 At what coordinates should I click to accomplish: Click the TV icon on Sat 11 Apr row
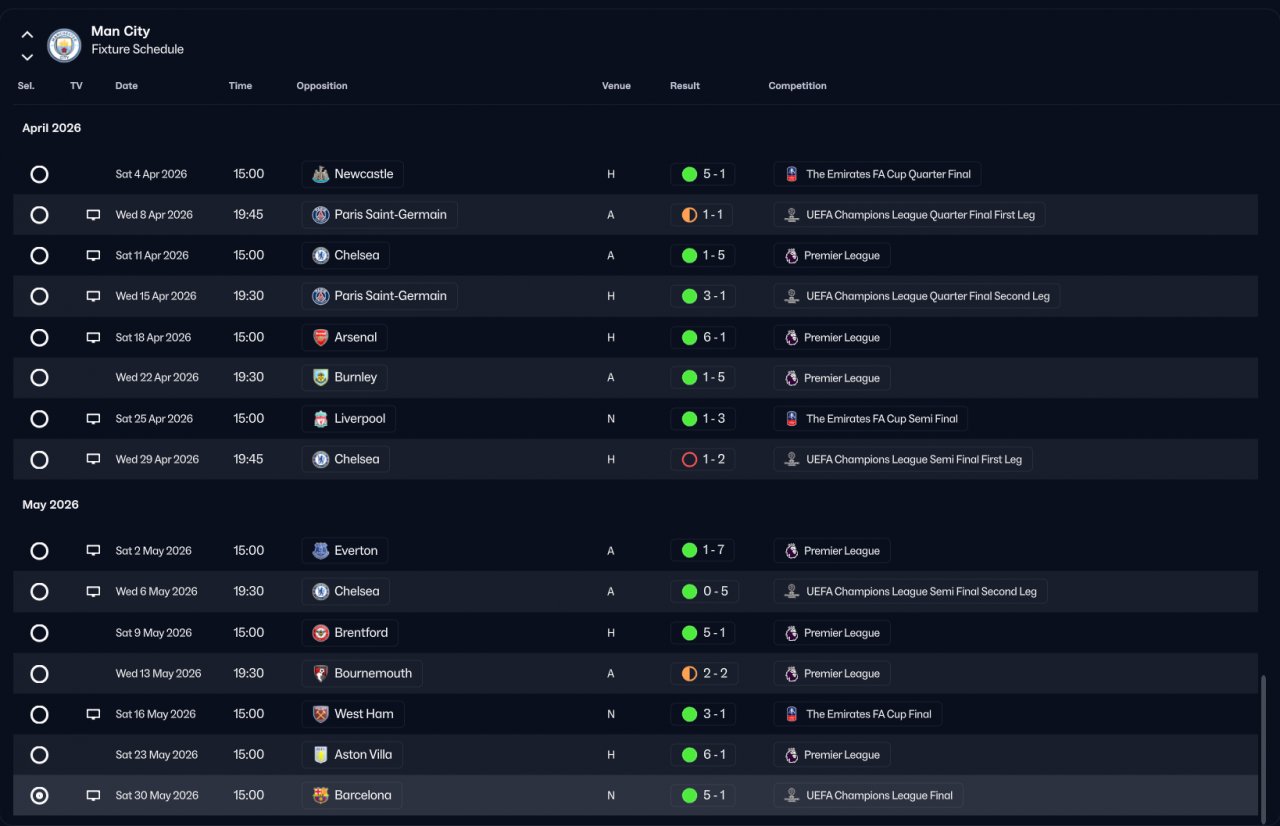(x=93, y=256)
